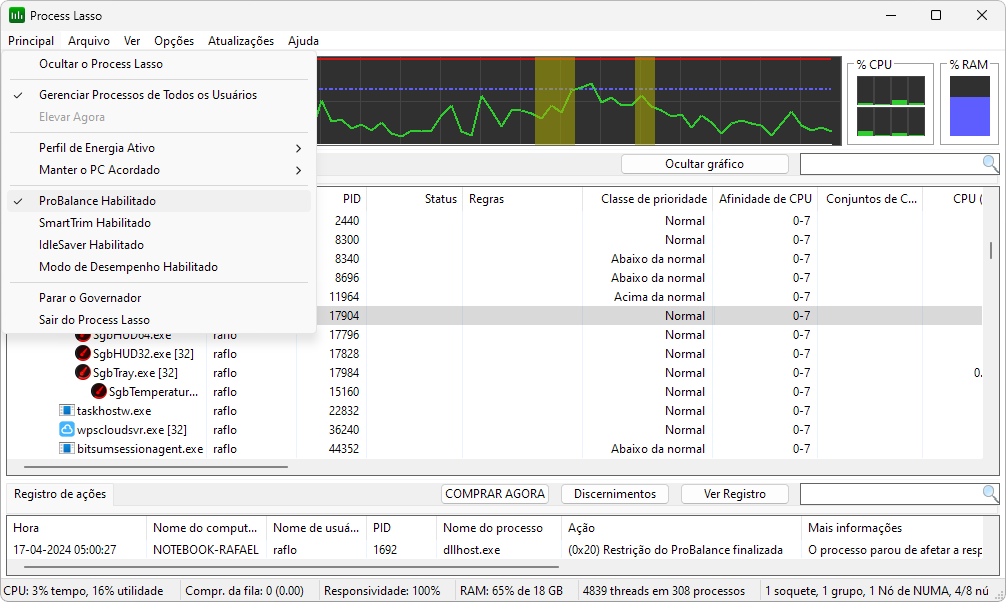
Task: Click the Ocultar gráfico button
Action: (704, 164)
